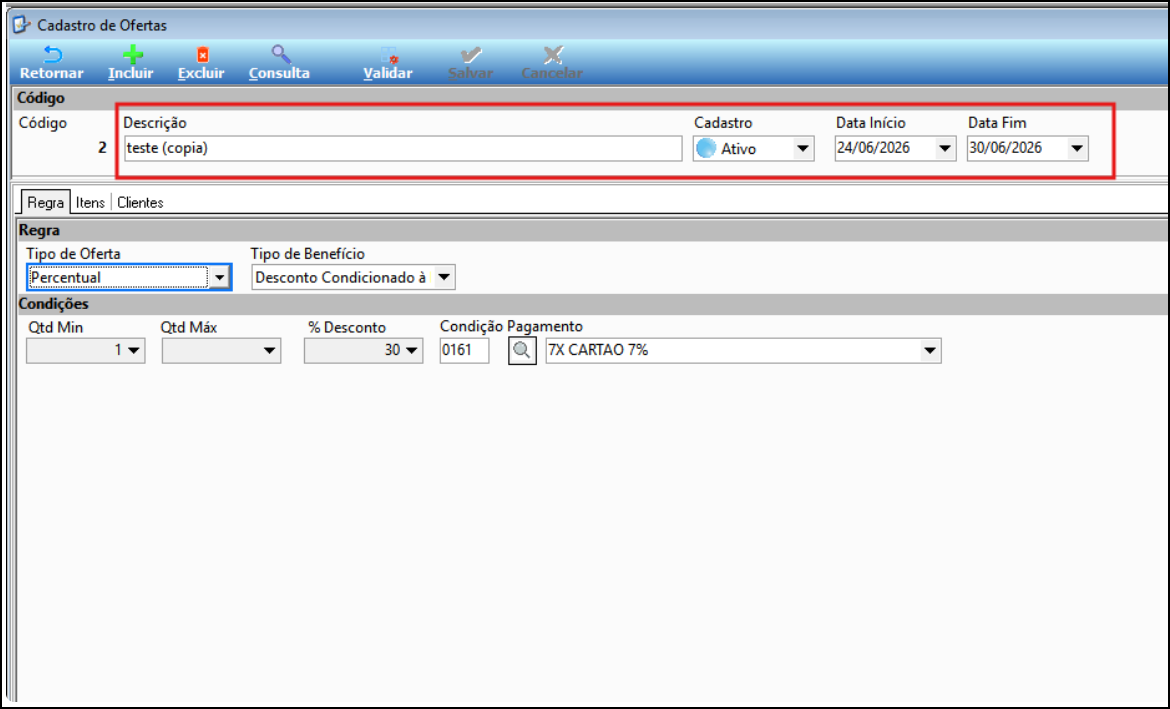Open the % Desconto dropdown
The width and height of the screenshot is (1170, 709).
tap(412, 350)
